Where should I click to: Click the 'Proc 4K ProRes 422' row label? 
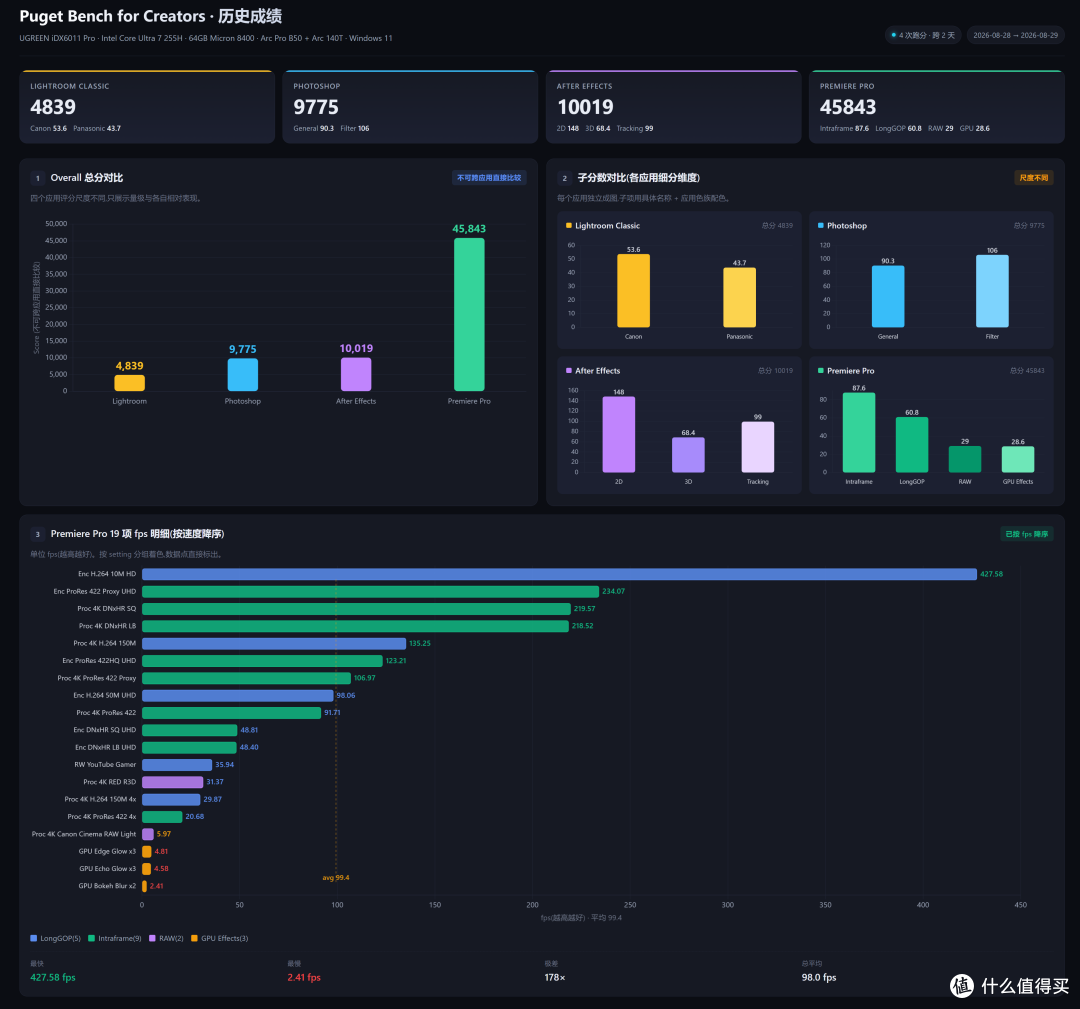(106, 713)
